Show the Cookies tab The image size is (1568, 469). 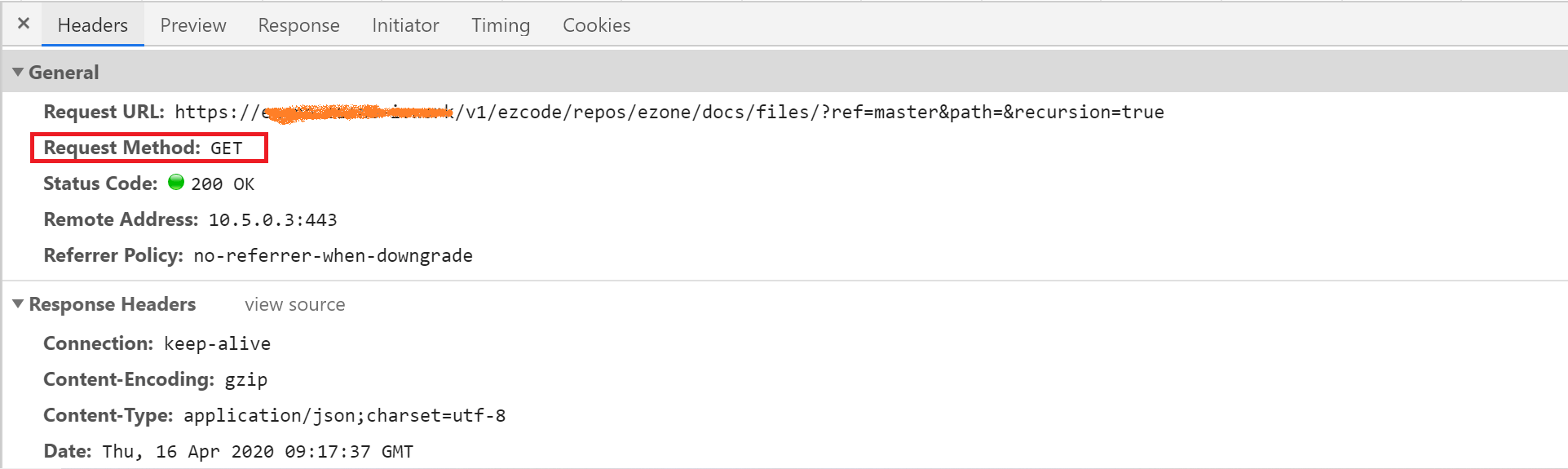(x=596, y=25)
